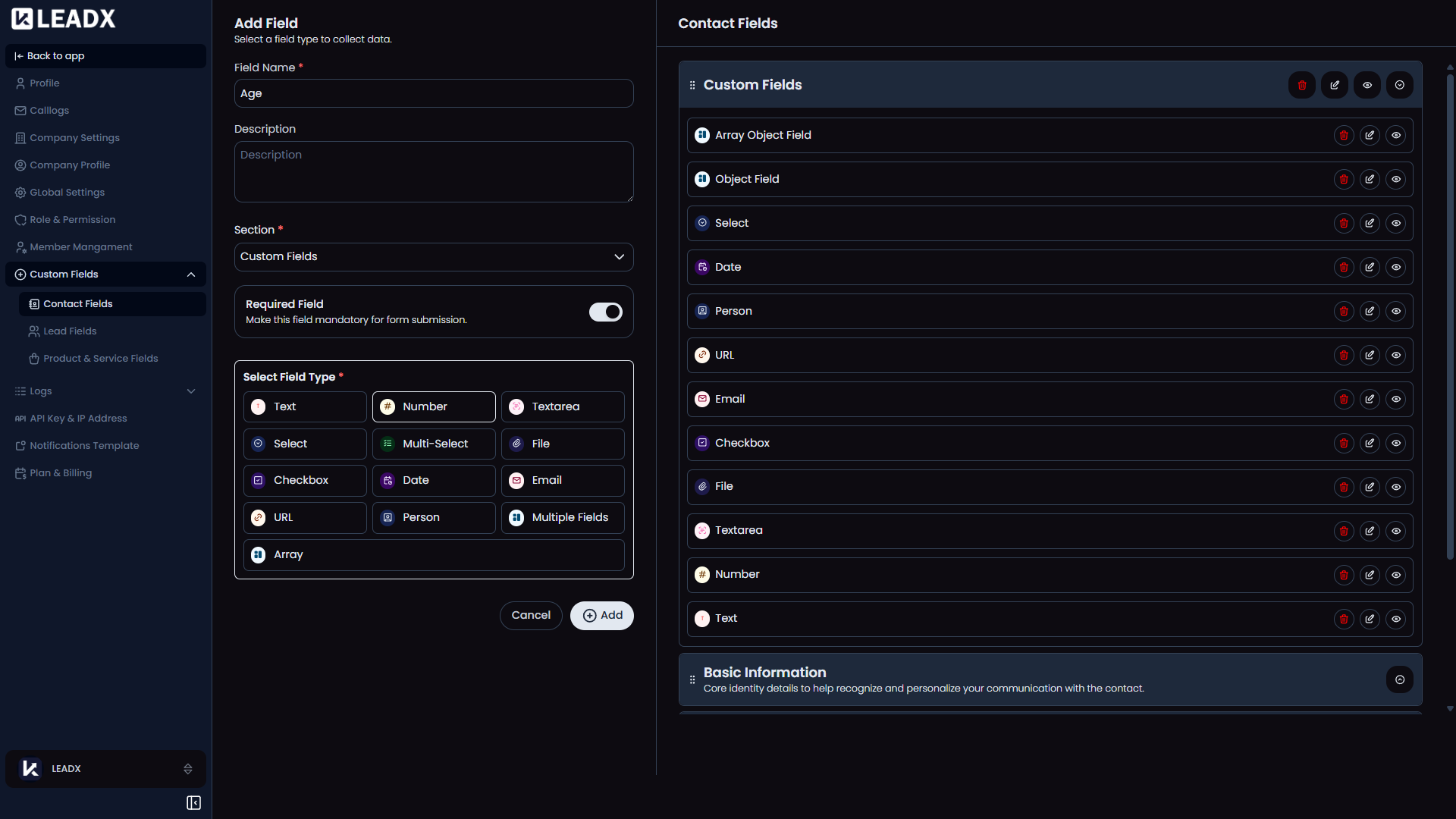Screen dimensions: 1456x819
Task: Click the trash icon in Custom Fields header
Action: pos(1302,85)
